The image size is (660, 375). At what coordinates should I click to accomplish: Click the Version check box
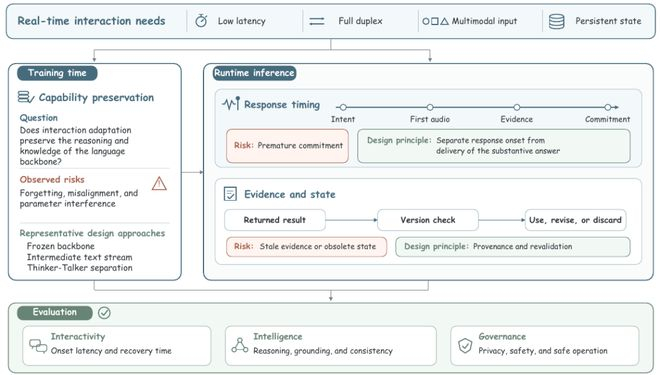[x=428, y=220]
